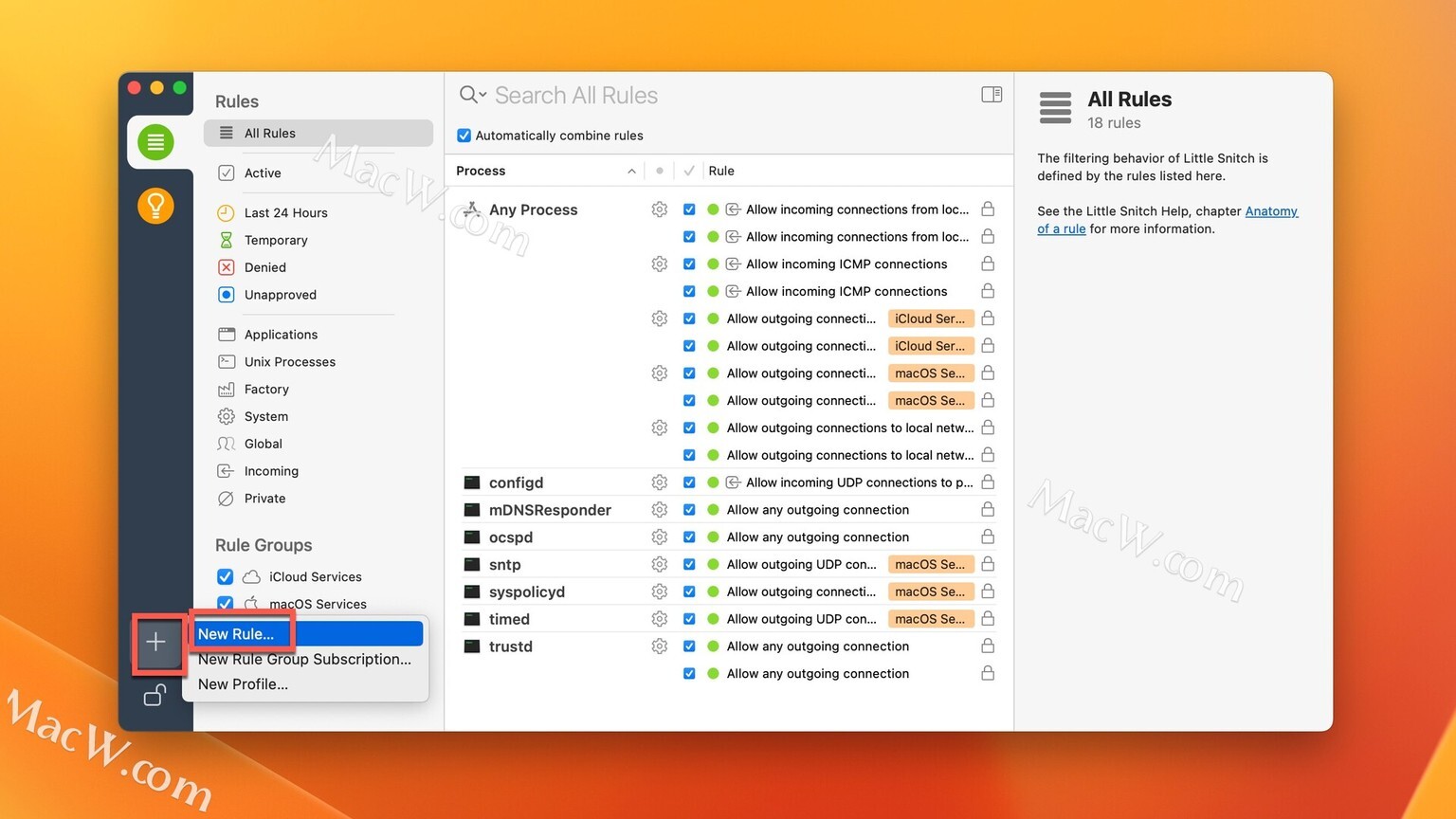Click Any Process application icon
The width and height of the screenshot is (1456, 819).
click(x=471, y=209)
